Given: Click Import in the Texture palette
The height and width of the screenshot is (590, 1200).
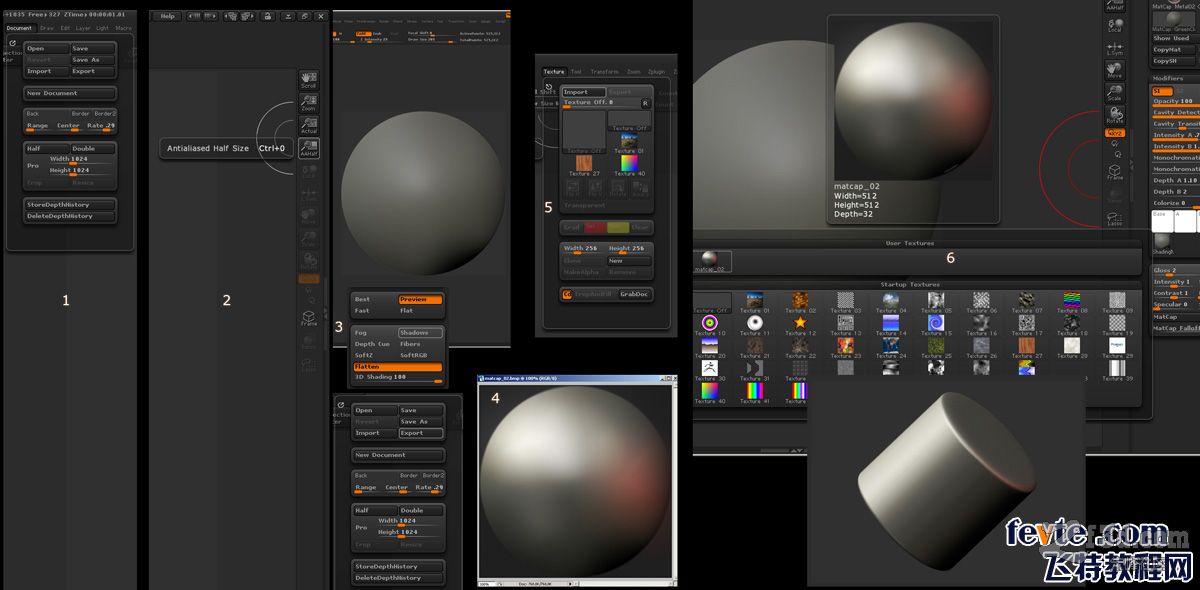Looking at the screenshot, I should 582,92.
